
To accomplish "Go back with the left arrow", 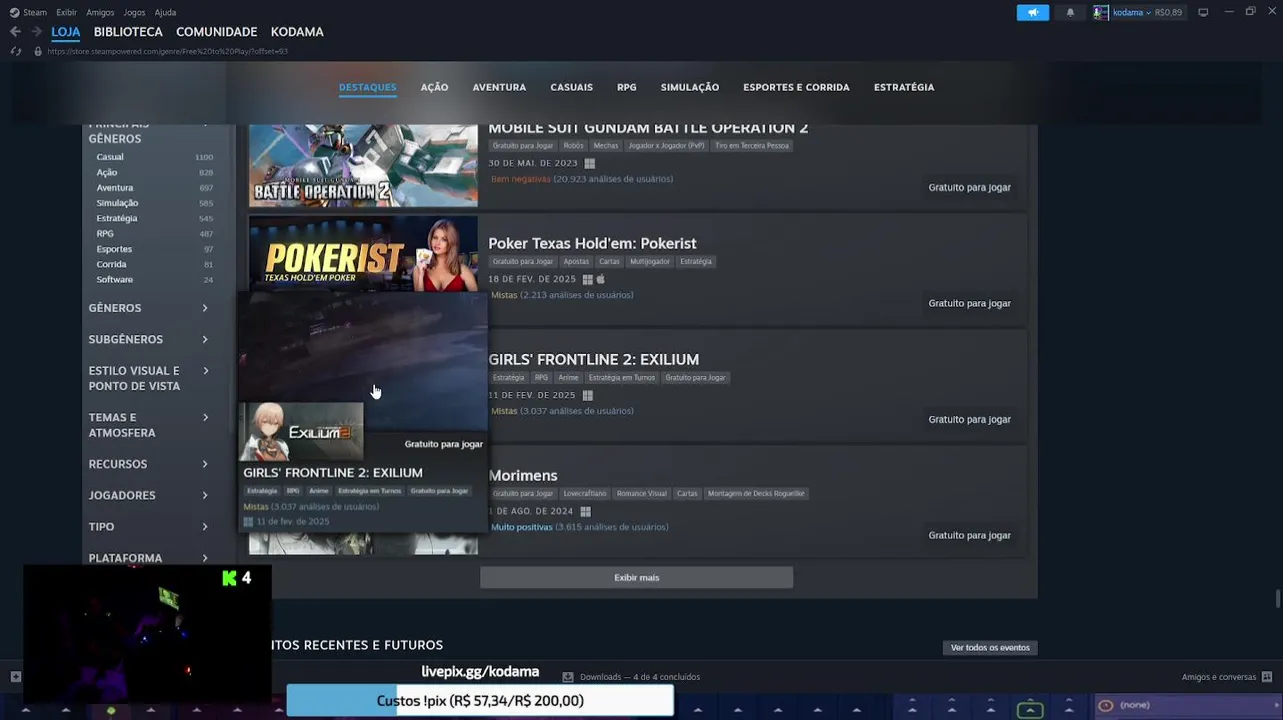I will coord(15,32).
